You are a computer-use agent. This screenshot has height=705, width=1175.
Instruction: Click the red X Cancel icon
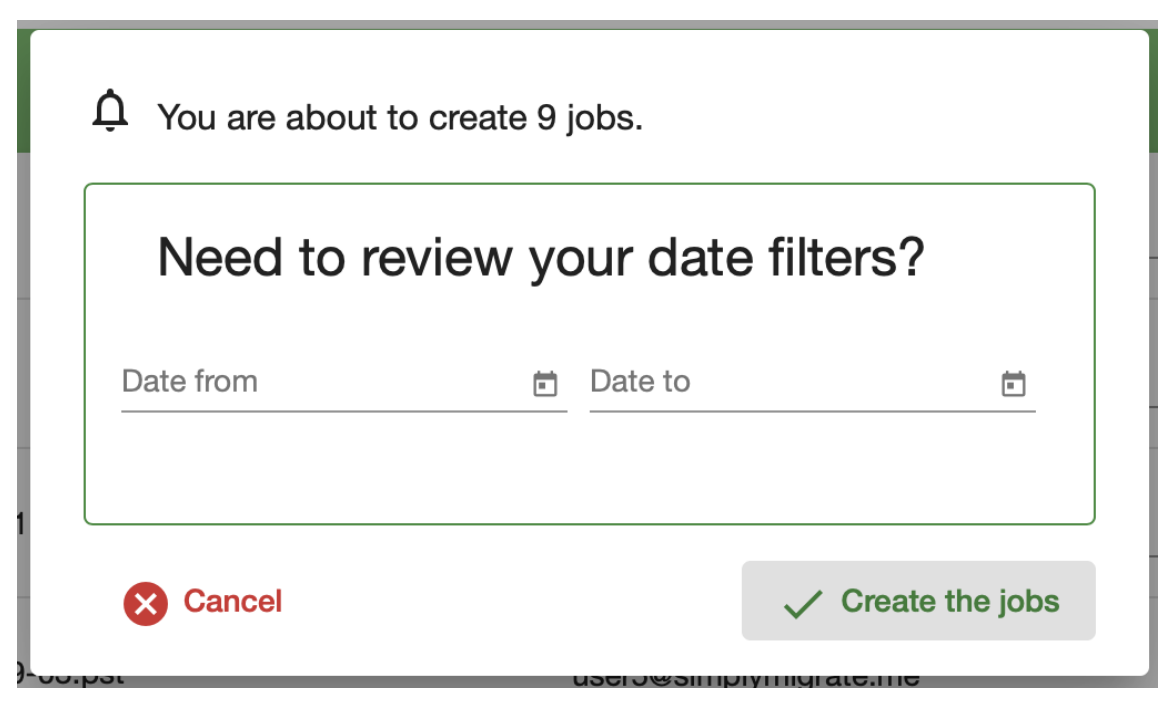[x=146, y=603]
